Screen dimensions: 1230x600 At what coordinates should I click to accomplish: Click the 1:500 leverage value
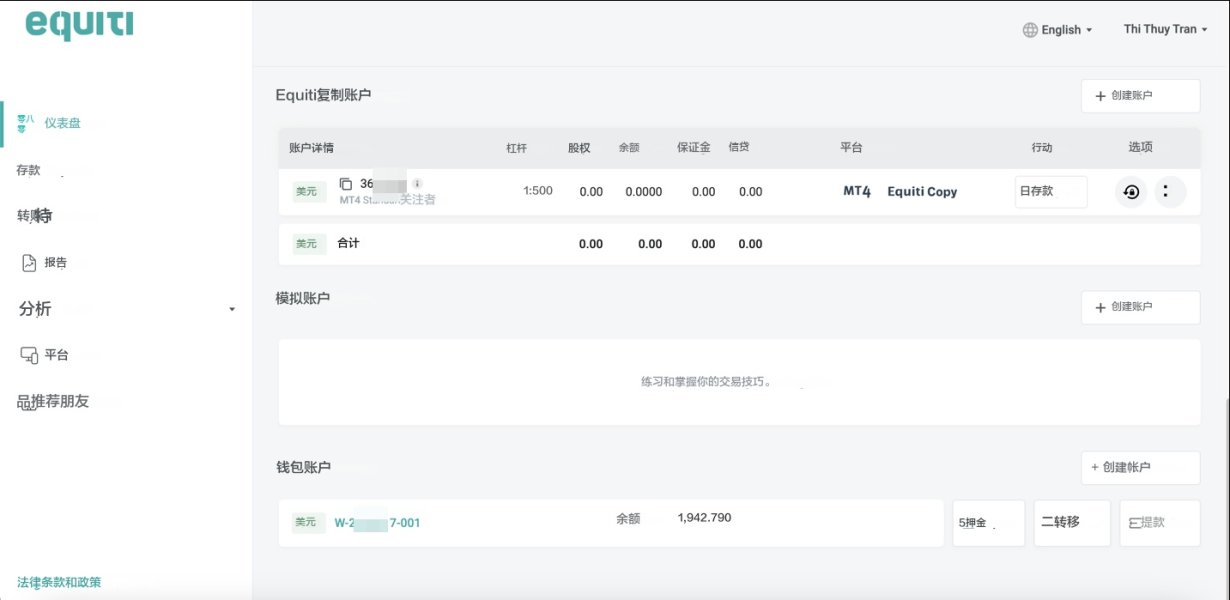pos(538,191)
